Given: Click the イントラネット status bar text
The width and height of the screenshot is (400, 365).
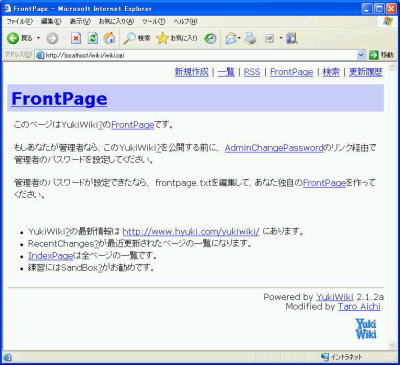Looking at the screenshot, I should (x=346, y=357).
